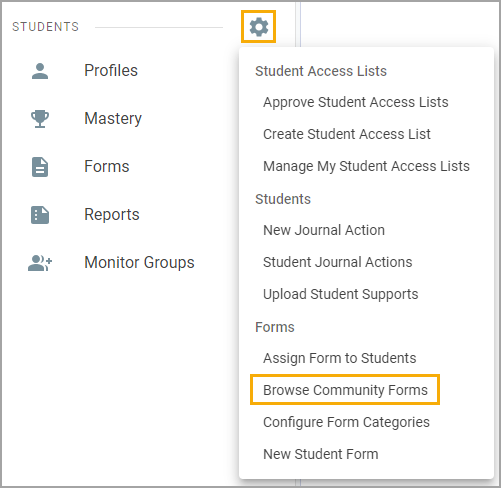The height and width of the screenshot is (488, 501).
Task: Click the Forms document icon
Action: click(x=40, y=167)
